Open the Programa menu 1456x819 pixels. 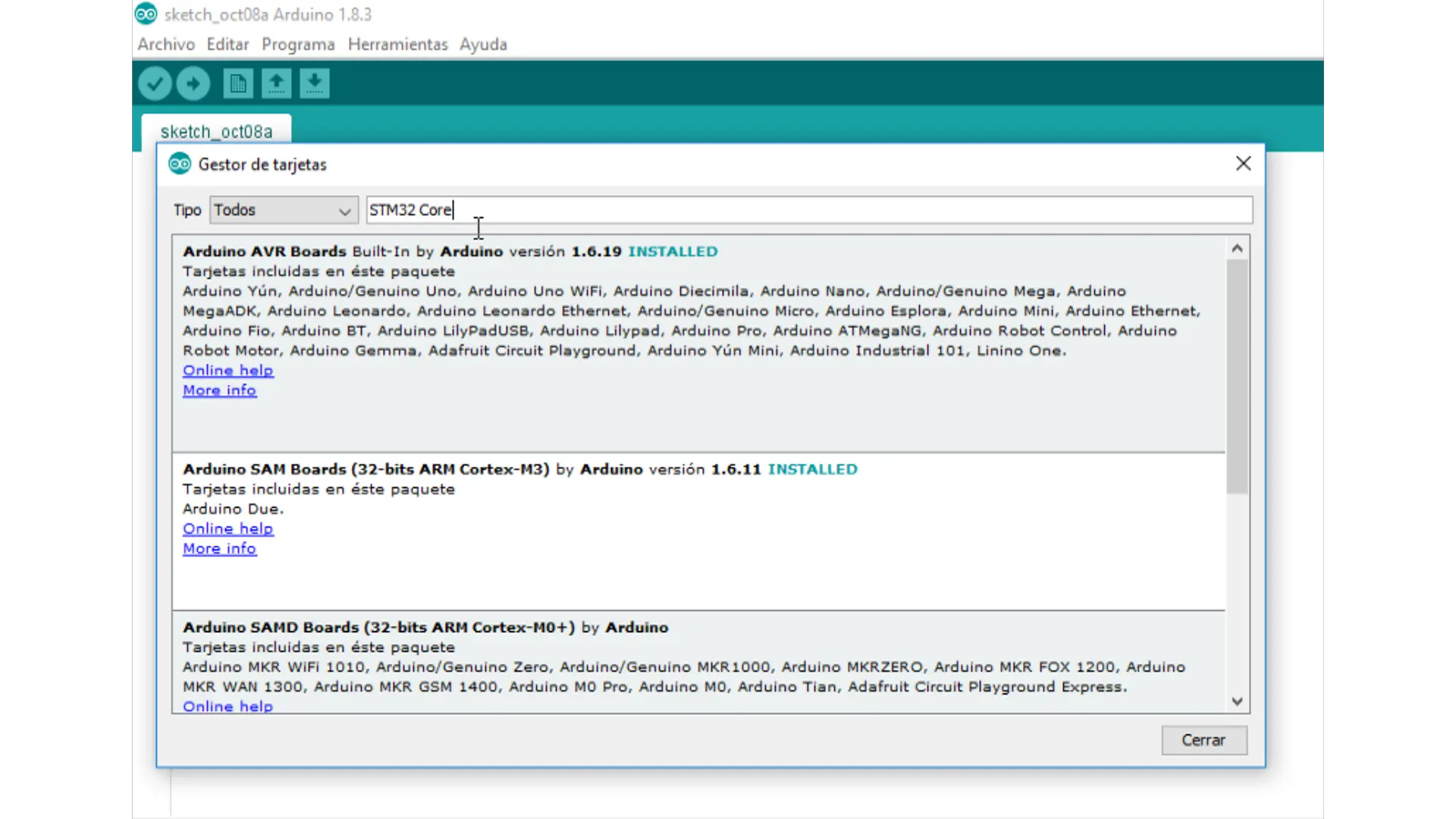[x=298, y=44]
